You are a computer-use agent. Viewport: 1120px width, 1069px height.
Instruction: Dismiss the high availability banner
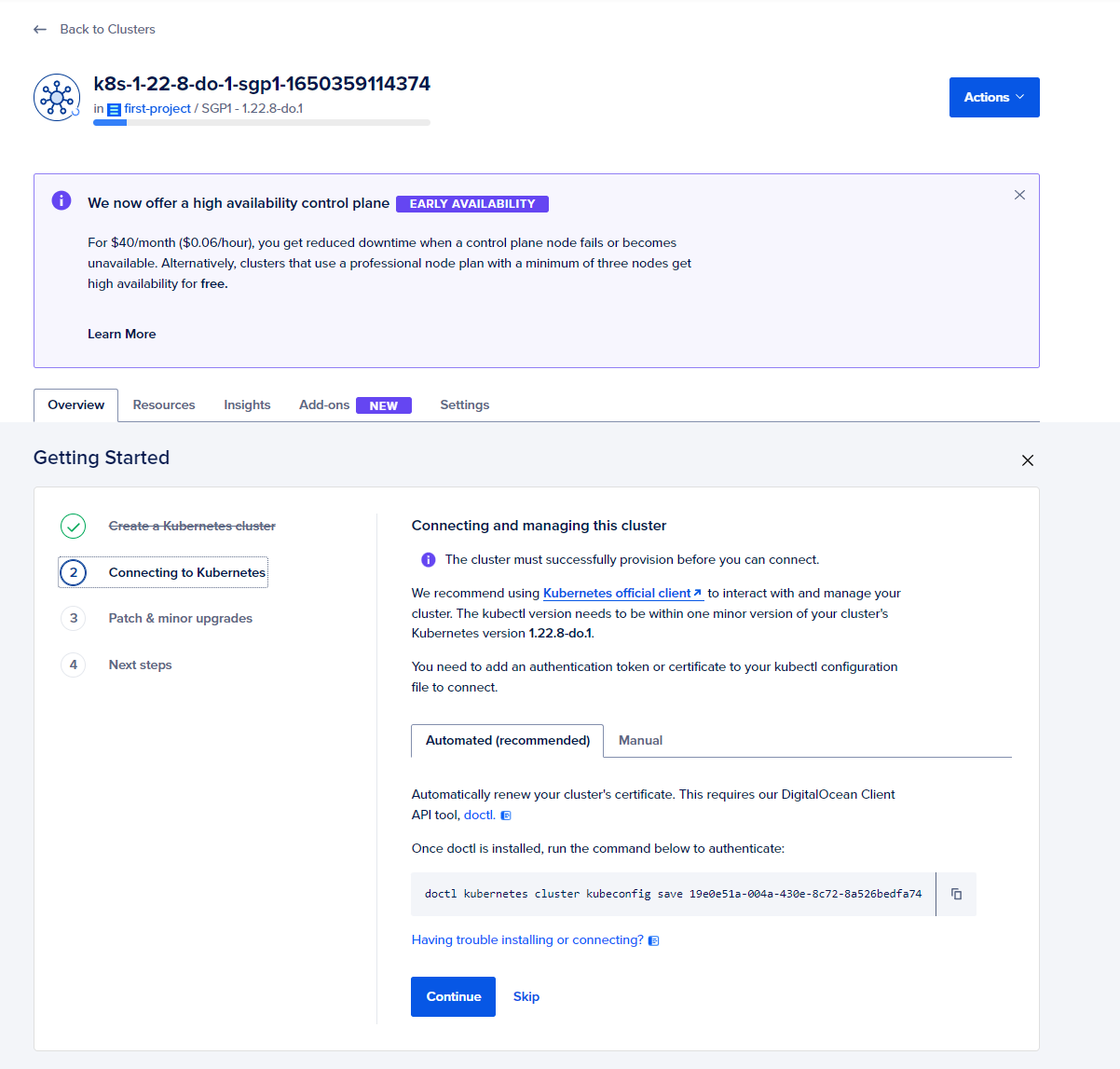click(x=1019, y=195)
